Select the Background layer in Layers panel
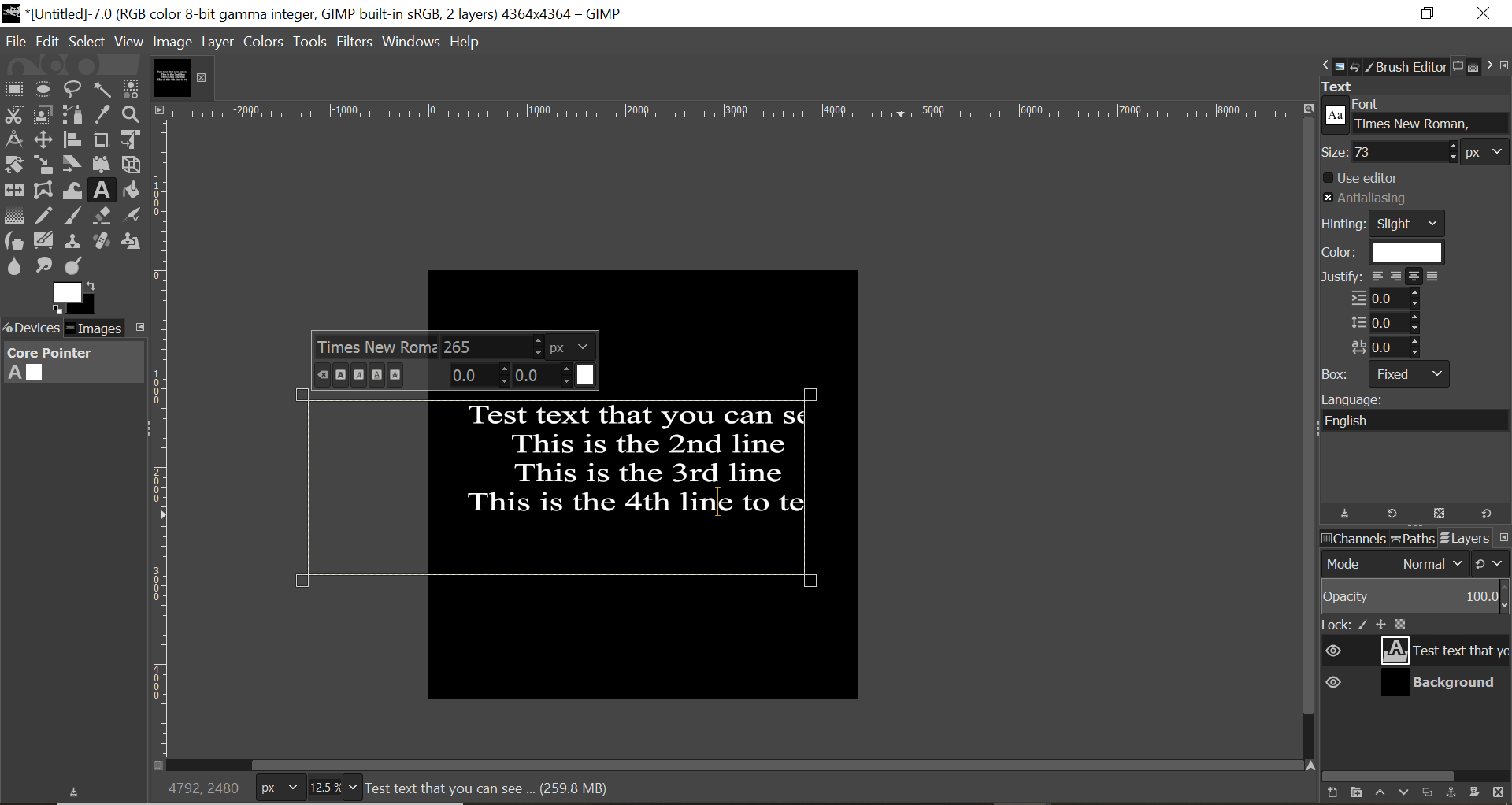 tap(1452, 683)
